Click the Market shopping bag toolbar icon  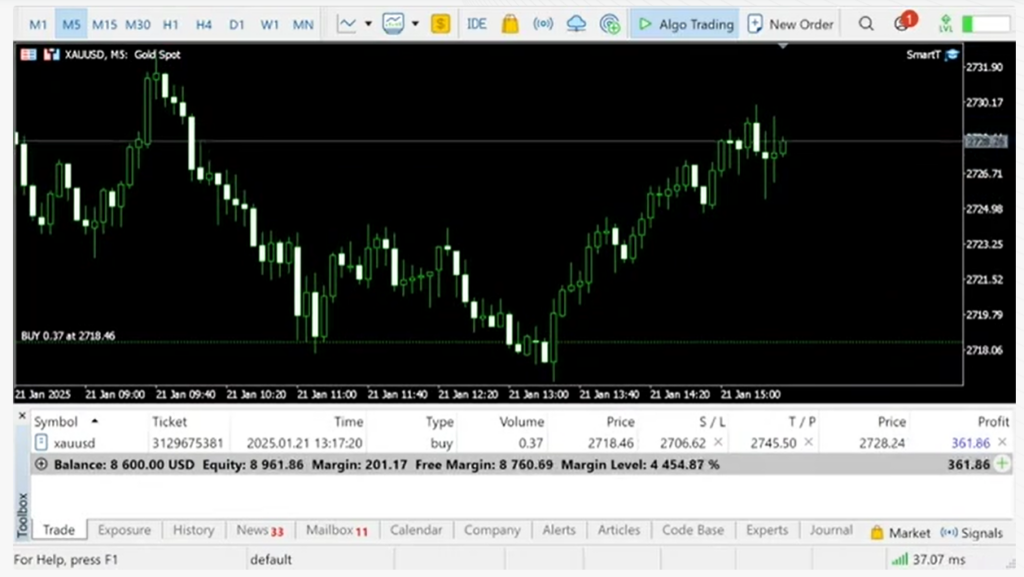[510, 23]
